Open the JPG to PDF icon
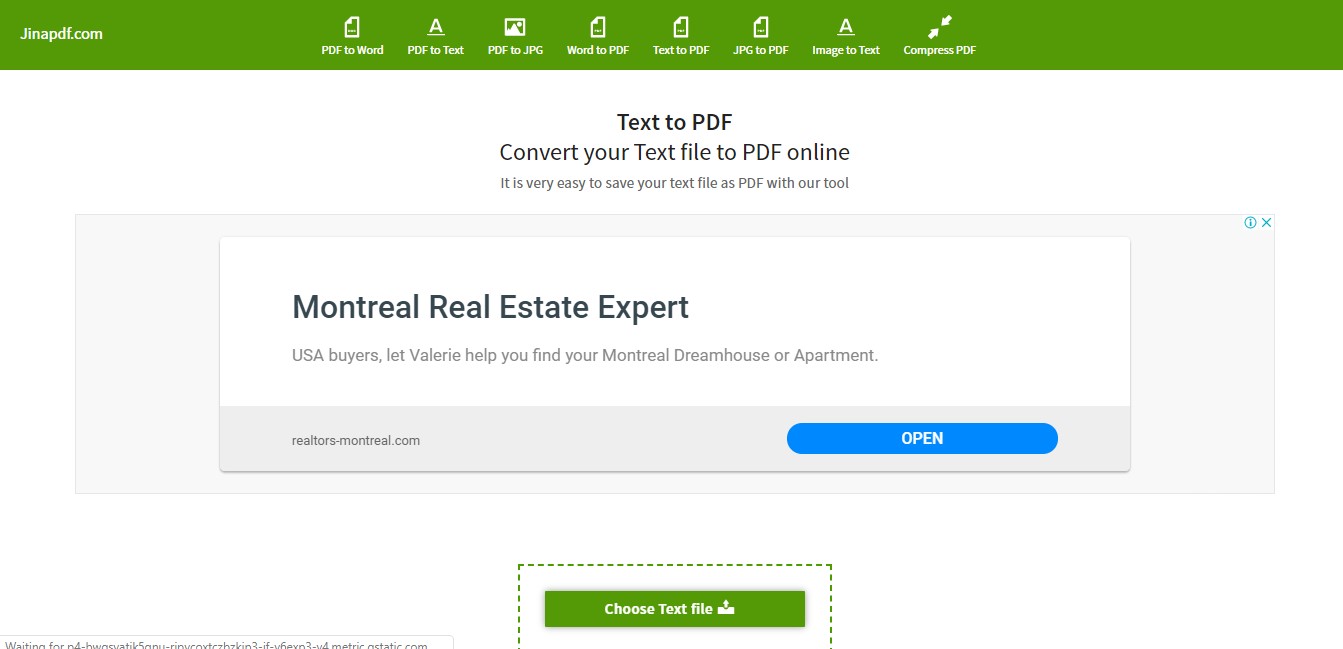This screenshot has height=649, width=1343. 761,27
